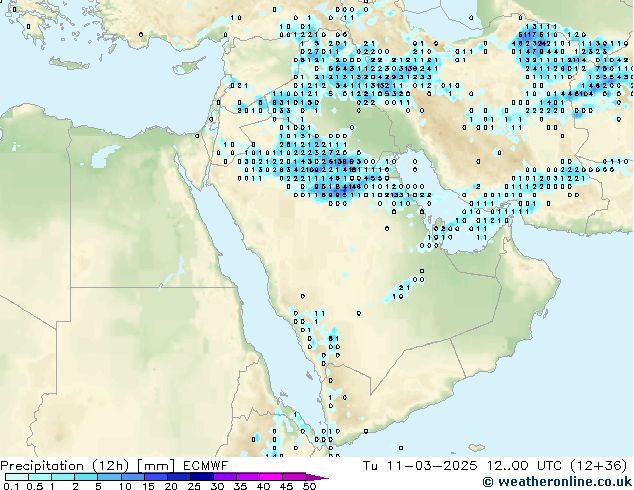The width and height of the screenshot is (634, 490).
Task: Click the '5' legend scale label
Action: point(98,486)
